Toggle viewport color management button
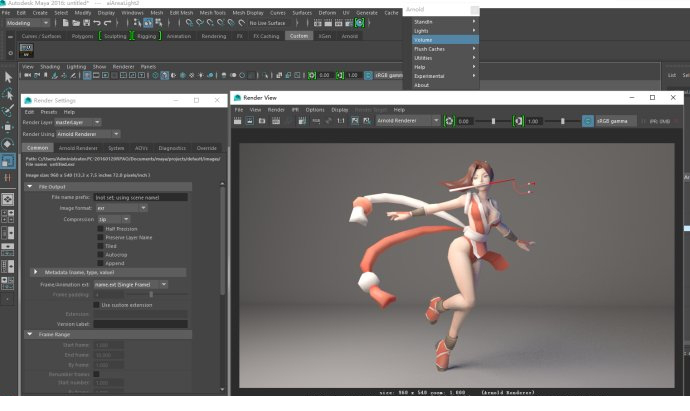 point(368,76)
